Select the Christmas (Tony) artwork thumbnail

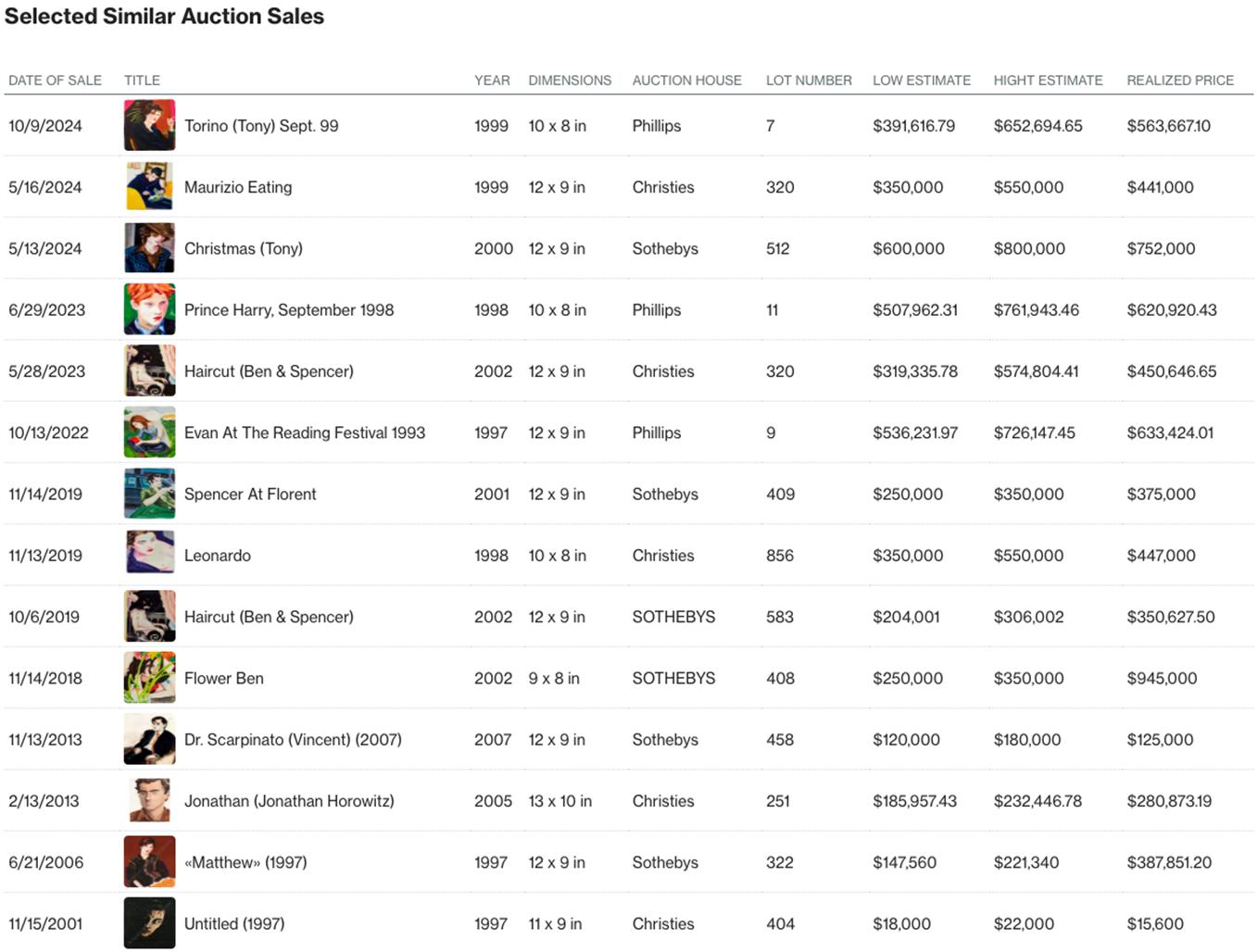[x=149, y=248]
